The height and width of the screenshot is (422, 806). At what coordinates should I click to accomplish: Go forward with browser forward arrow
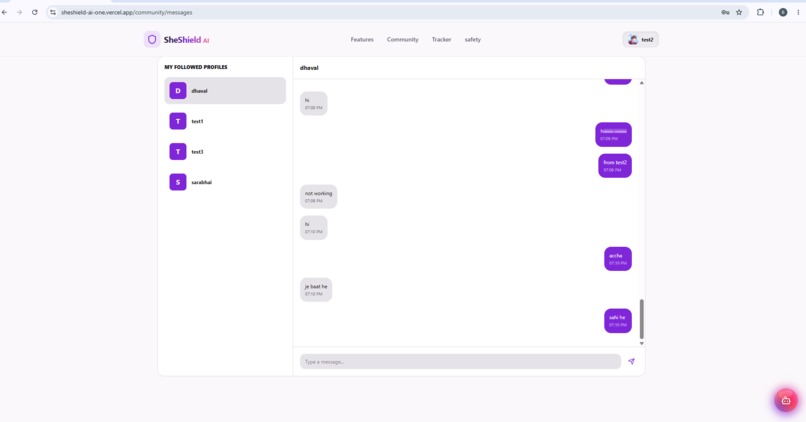20,12
